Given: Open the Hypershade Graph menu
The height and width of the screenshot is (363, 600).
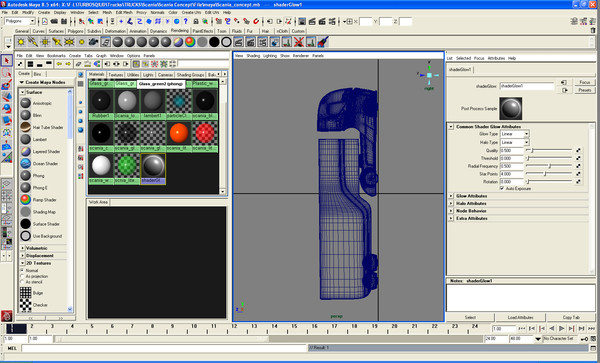Looking at the screenshot, I should [x=101, y=56].
